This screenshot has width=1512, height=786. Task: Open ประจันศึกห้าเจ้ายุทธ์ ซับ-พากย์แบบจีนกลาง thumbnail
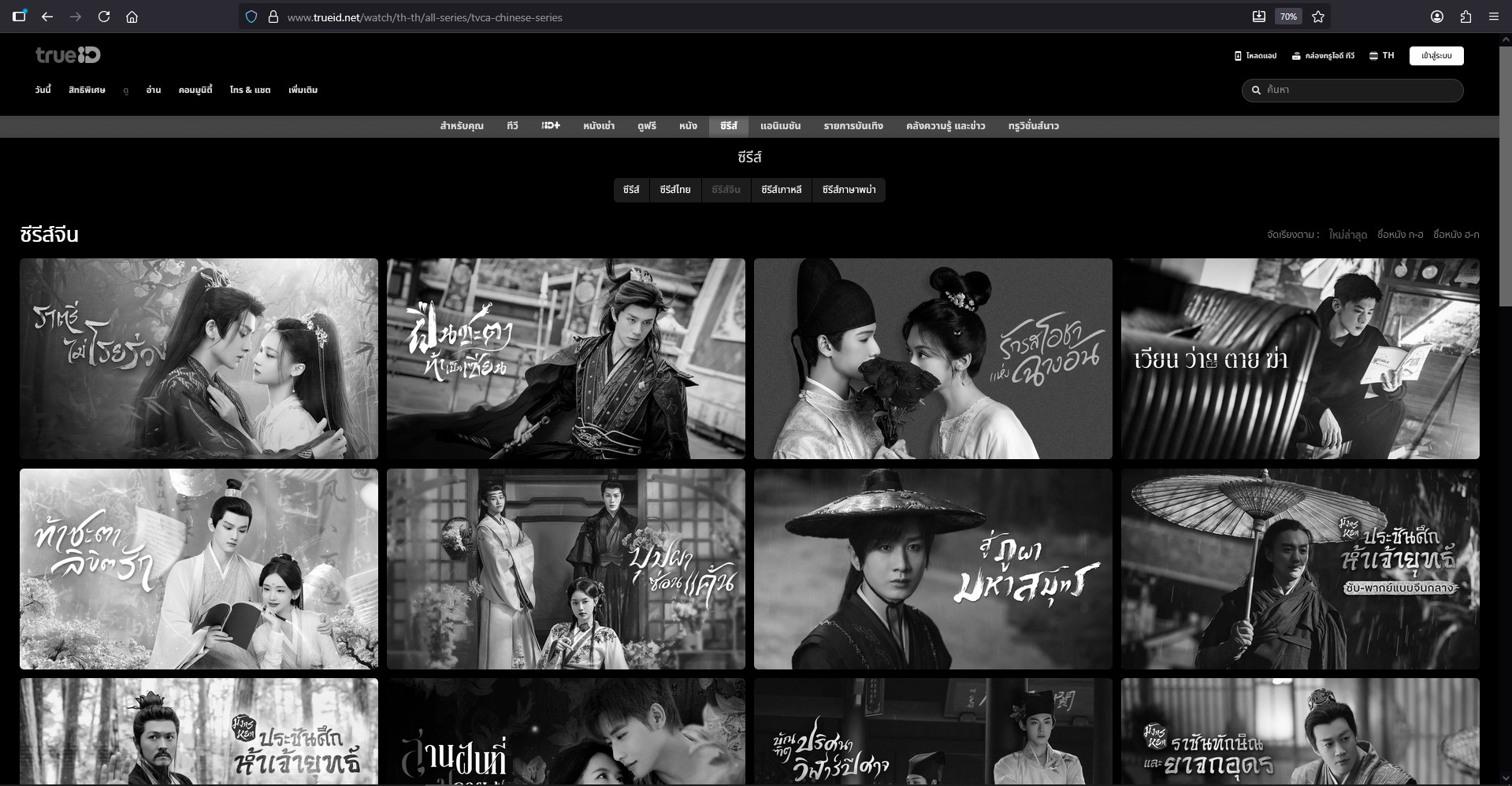(1300, 569)
